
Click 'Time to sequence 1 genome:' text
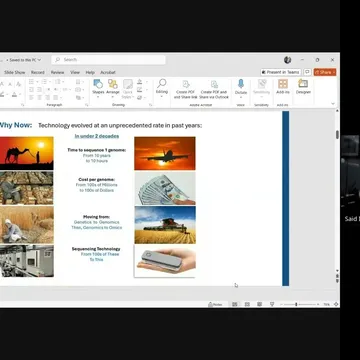click(x=97, y=150)
